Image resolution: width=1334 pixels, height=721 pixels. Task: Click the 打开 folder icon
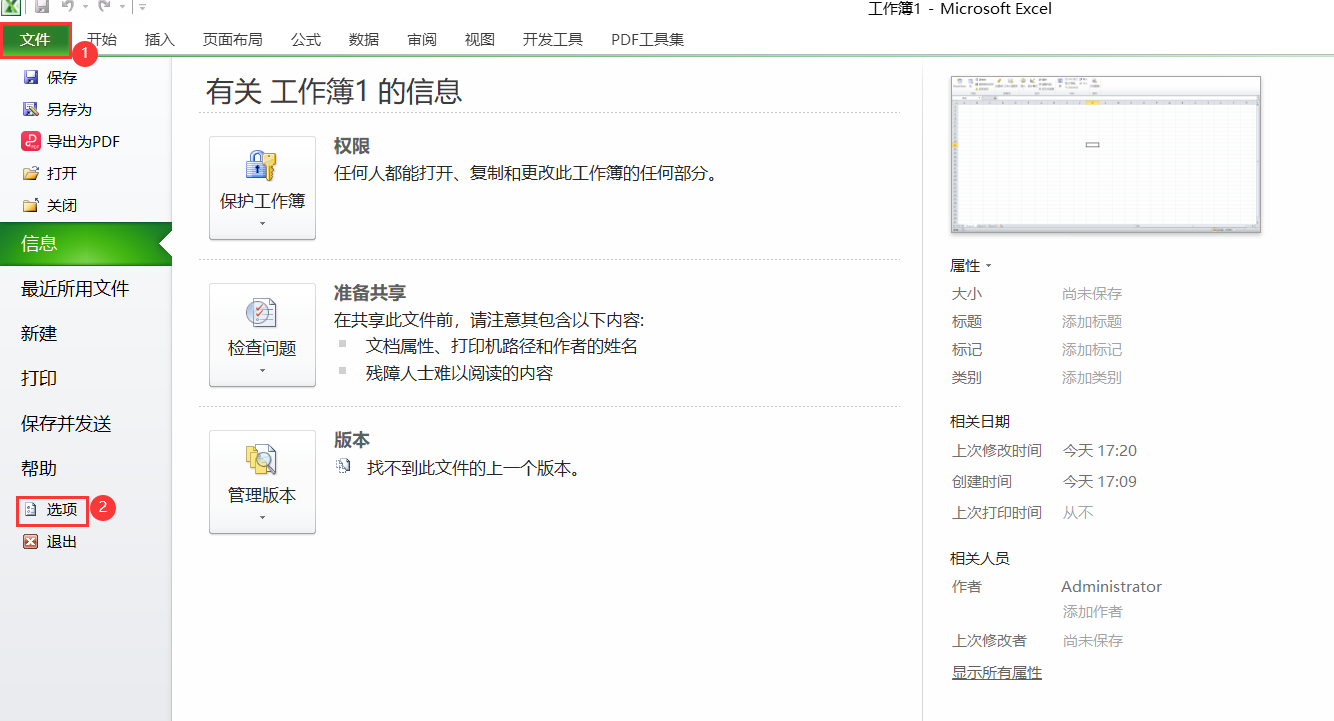pos(31,173)
